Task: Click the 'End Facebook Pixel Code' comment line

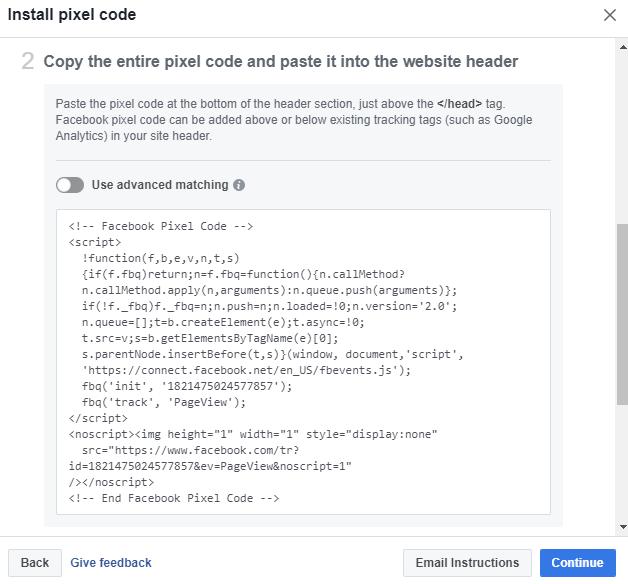Action: 174,499
